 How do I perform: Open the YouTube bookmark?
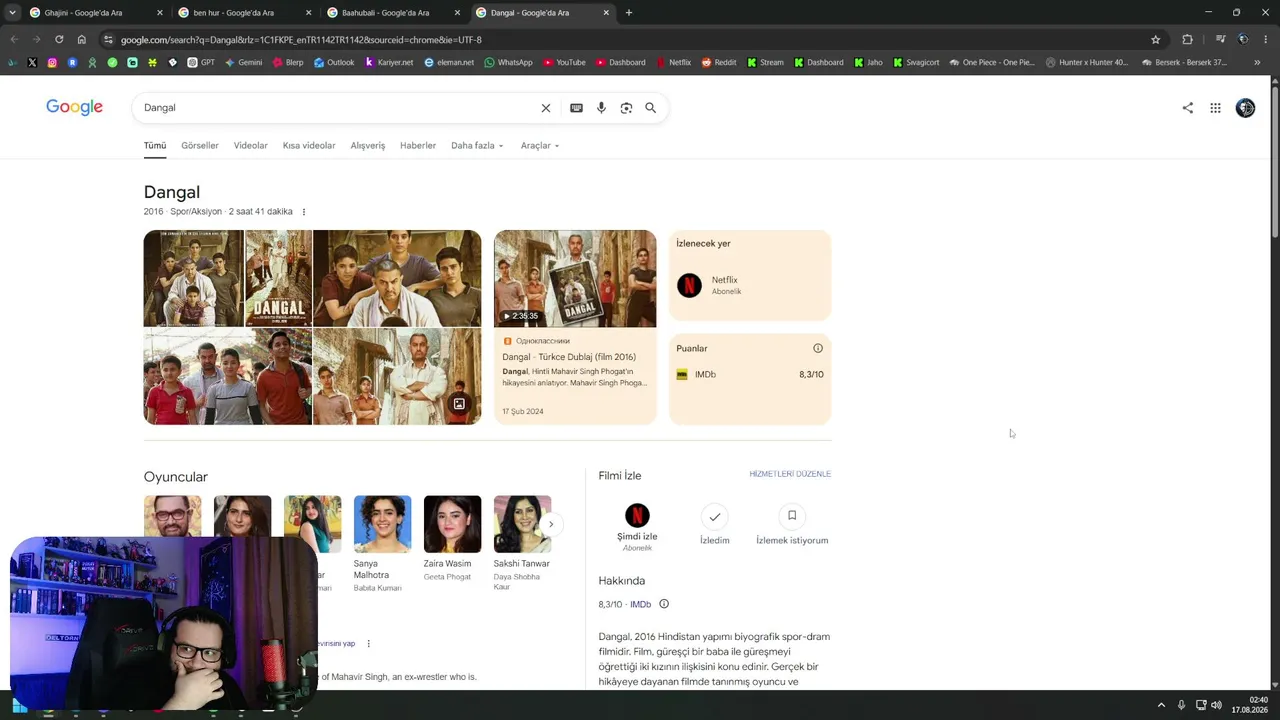(x=564, y=62)
